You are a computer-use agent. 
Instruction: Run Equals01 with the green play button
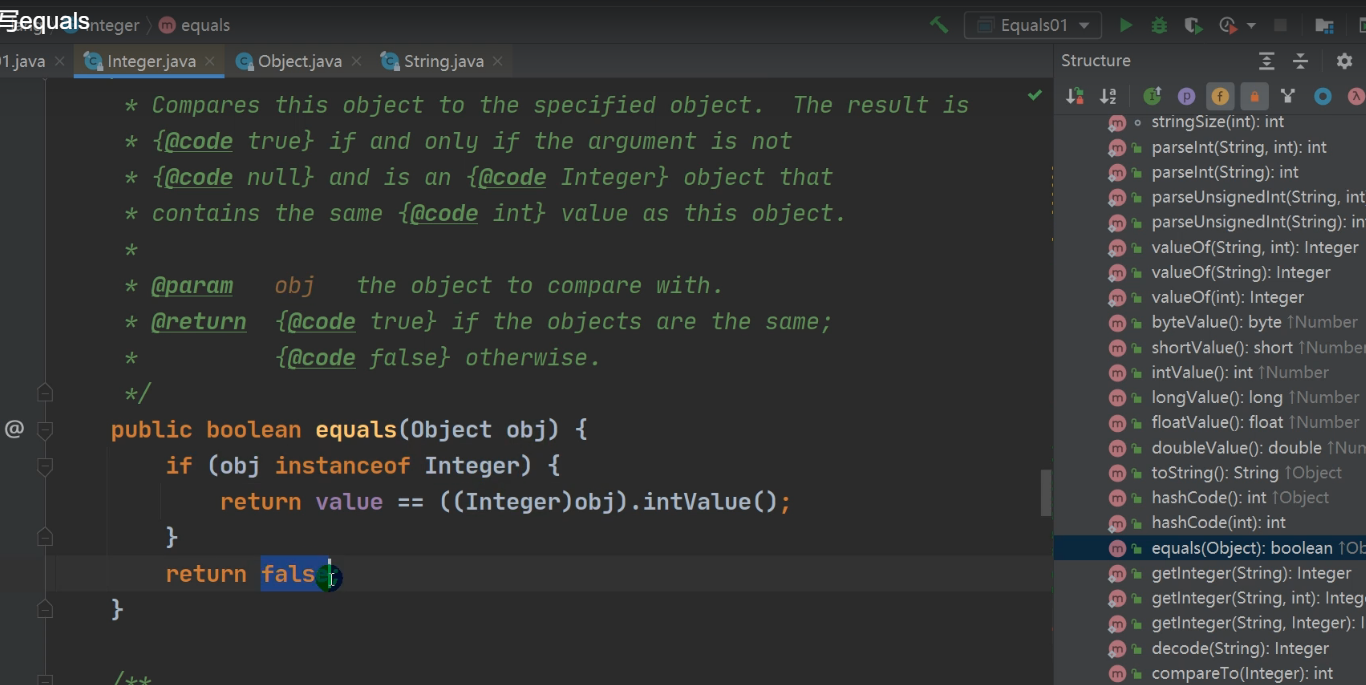tap(1126, 25)
